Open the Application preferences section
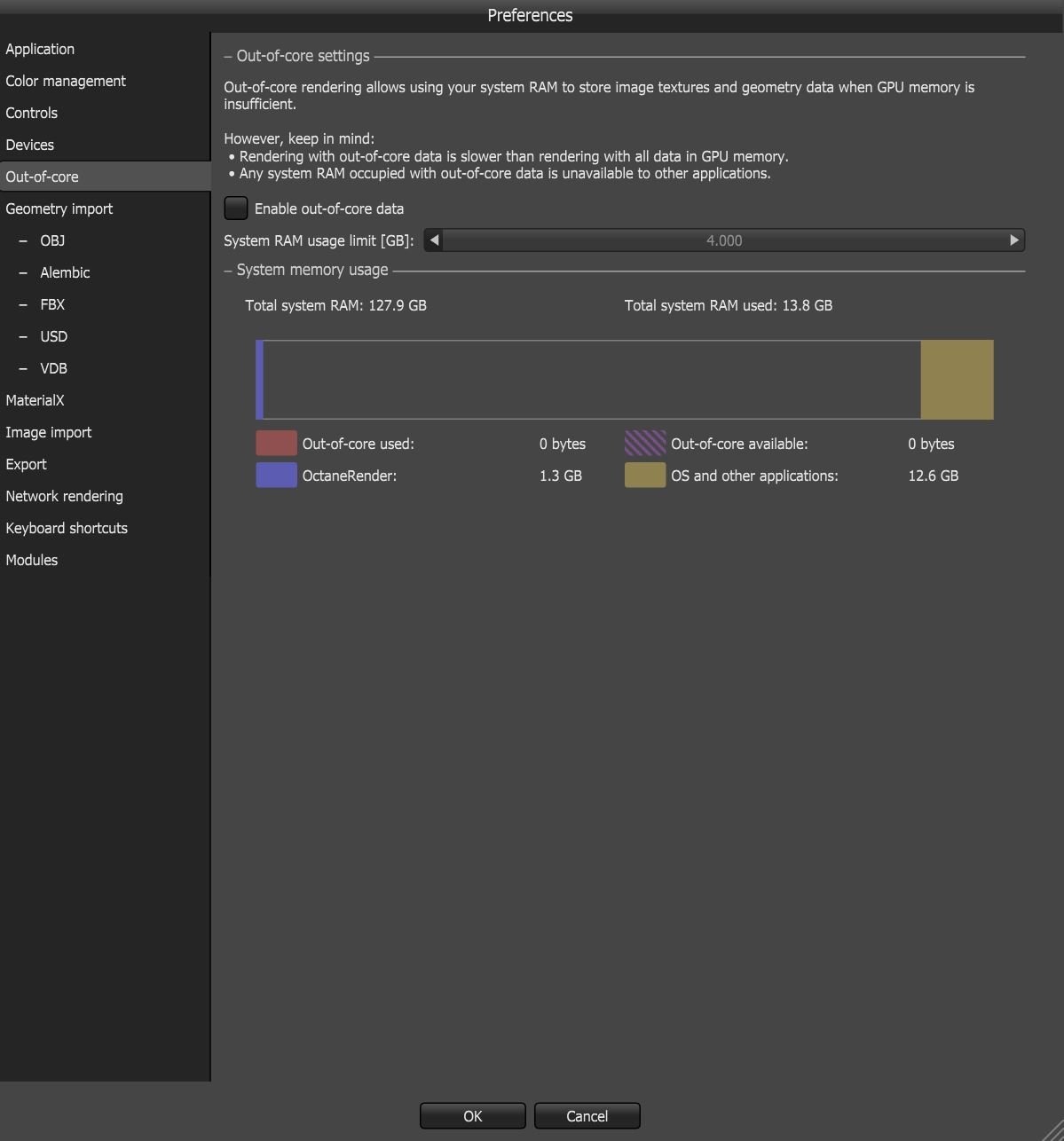The image size is (1064, 1141). point(40,49)
